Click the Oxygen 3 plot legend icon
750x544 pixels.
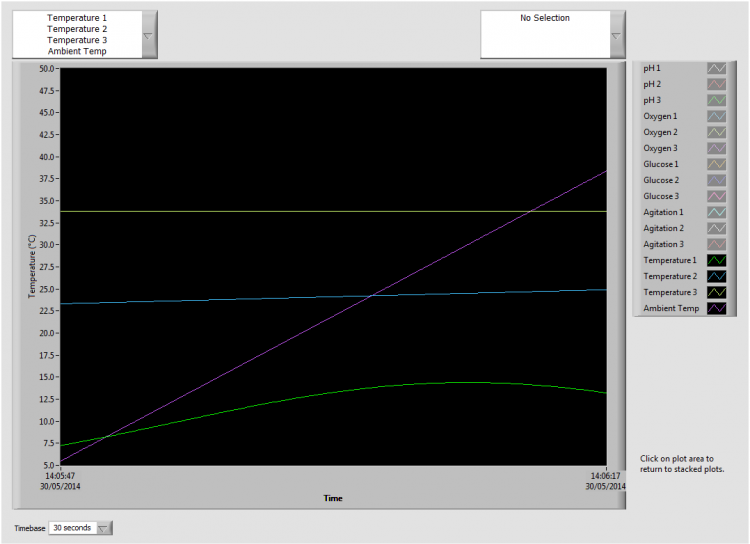click(x=717, y=148)
